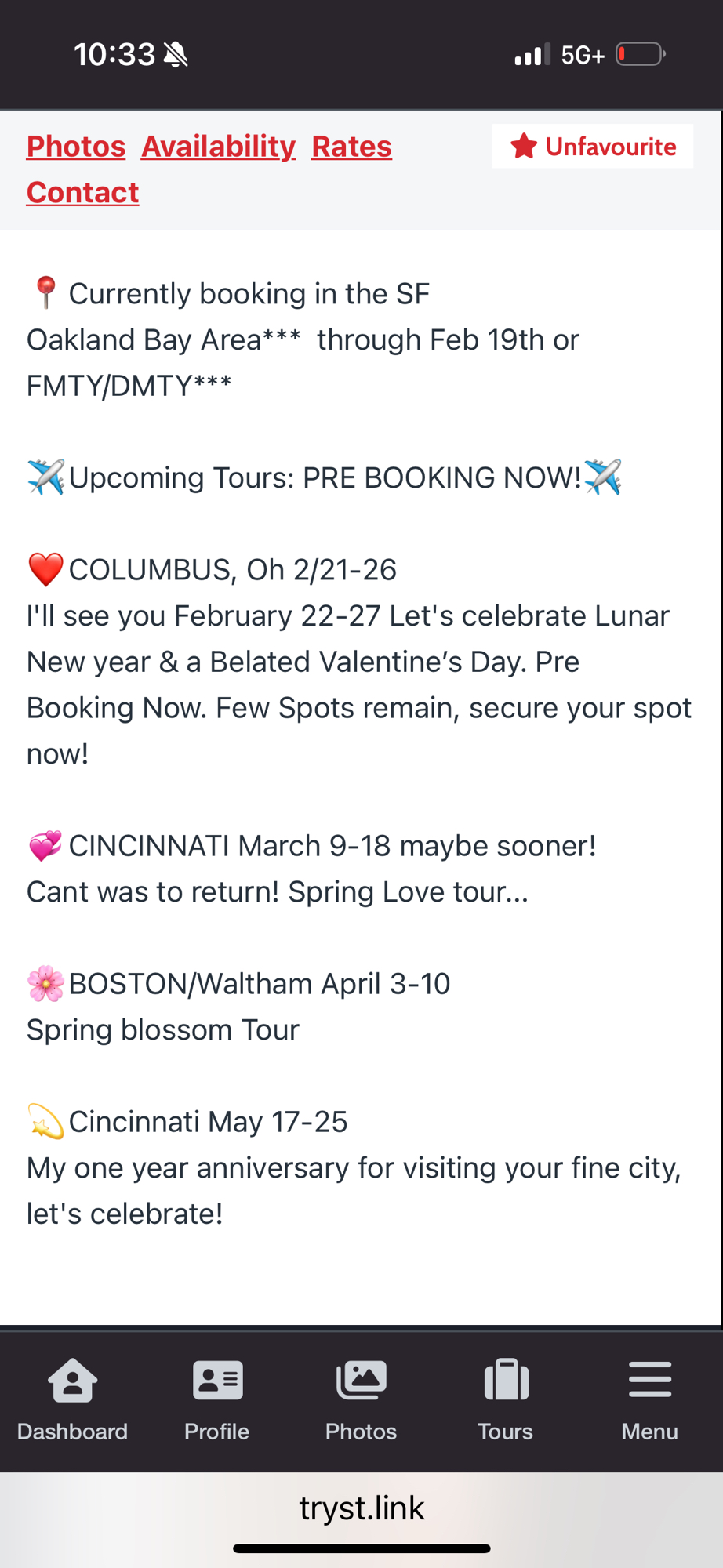Tap the Dashboard house icon
Screen dimensions: 723x1568
(72, 1381)
